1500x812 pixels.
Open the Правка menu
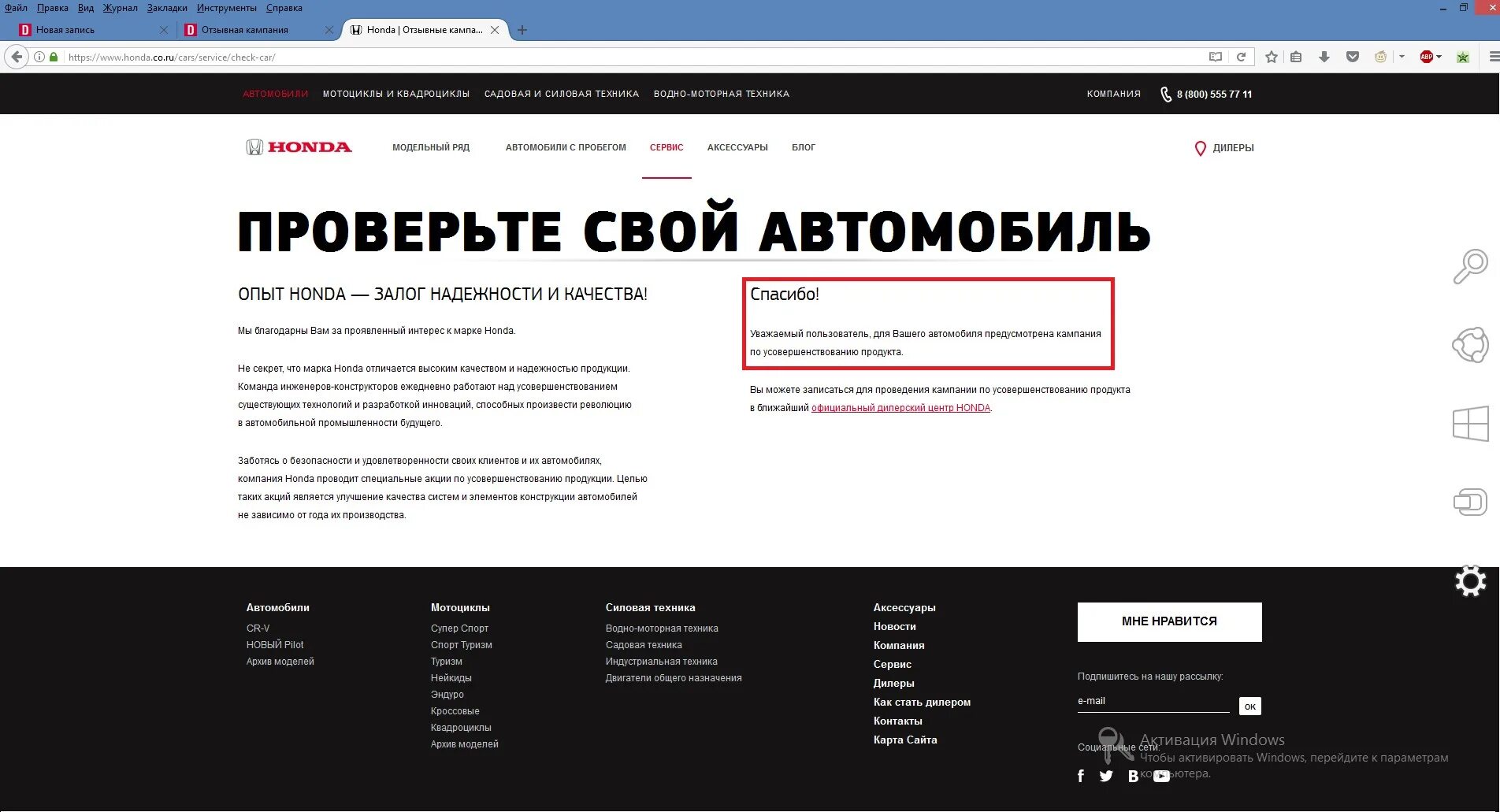point(52,8)
